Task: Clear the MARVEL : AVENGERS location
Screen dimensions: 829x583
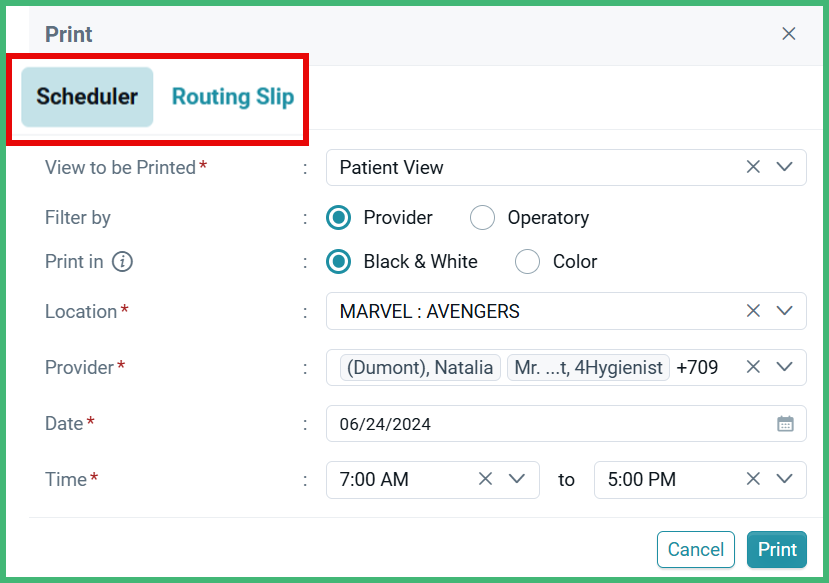Action: click(x=753, y=311)
